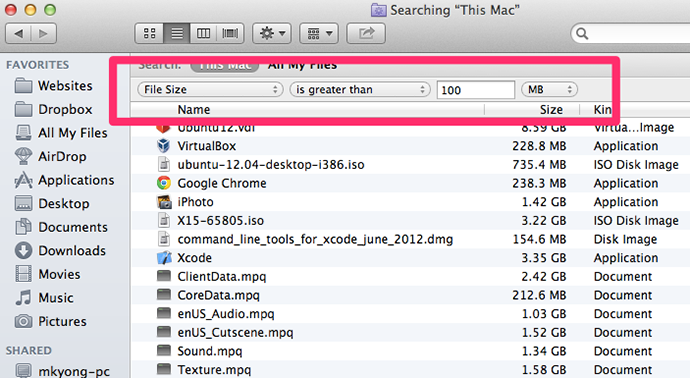Select the enUS_Cutscene.mpq file name
The image size is (690, 378).
235,333
